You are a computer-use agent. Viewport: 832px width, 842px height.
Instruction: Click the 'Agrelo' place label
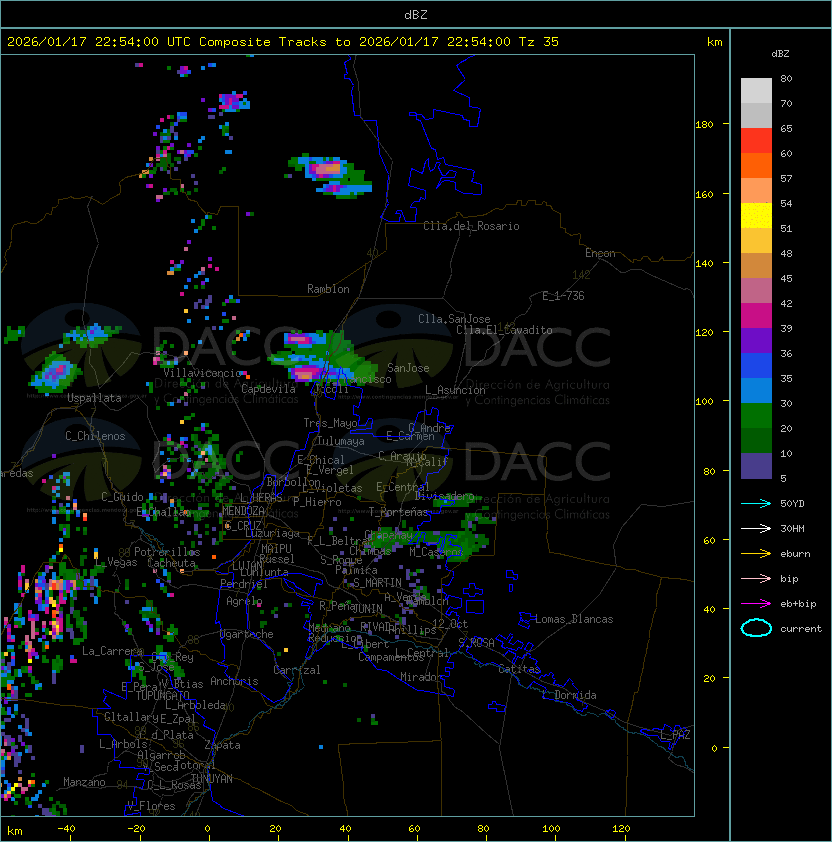[244, 601]
